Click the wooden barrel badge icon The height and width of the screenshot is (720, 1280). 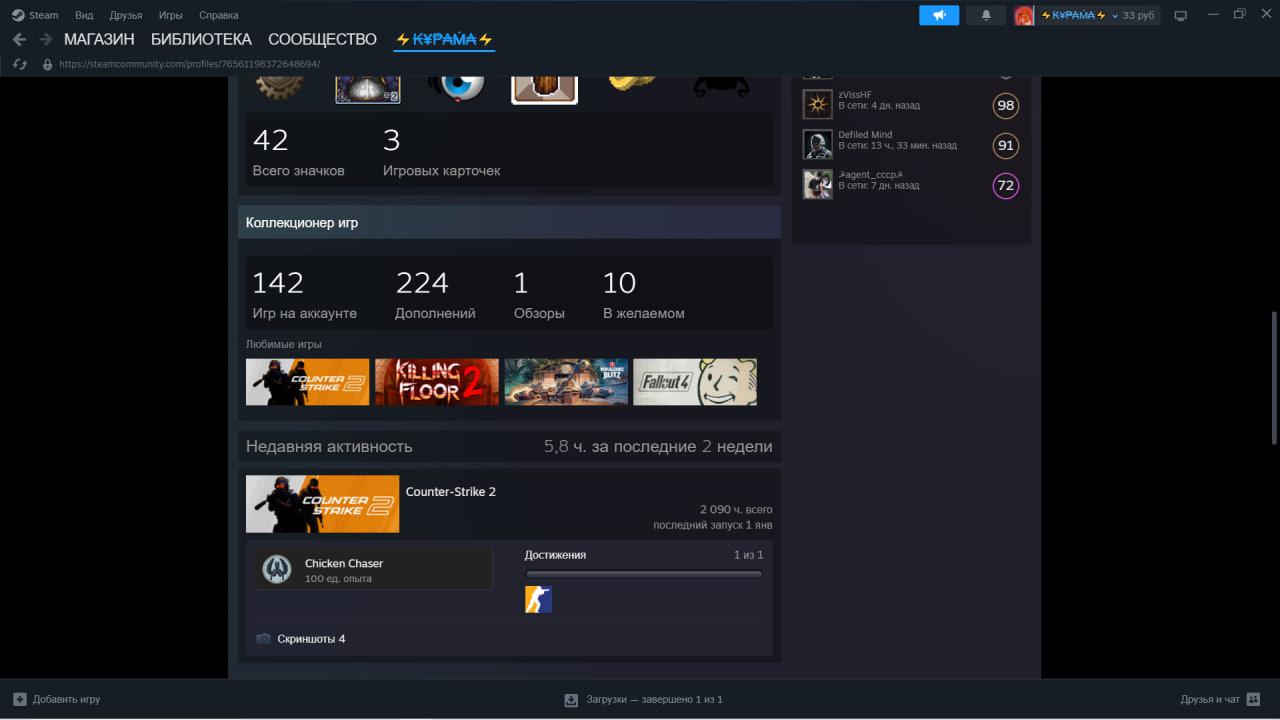(x=545, y=88)
